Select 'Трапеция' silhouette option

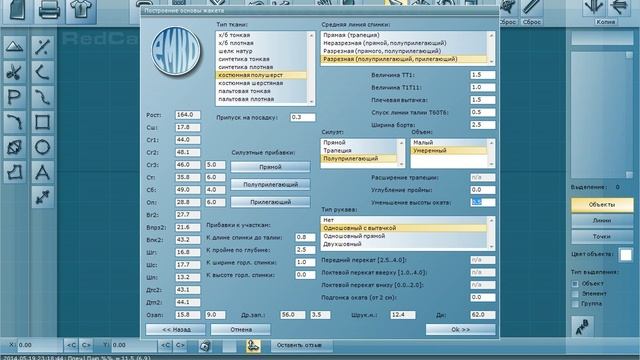point(359,150)
